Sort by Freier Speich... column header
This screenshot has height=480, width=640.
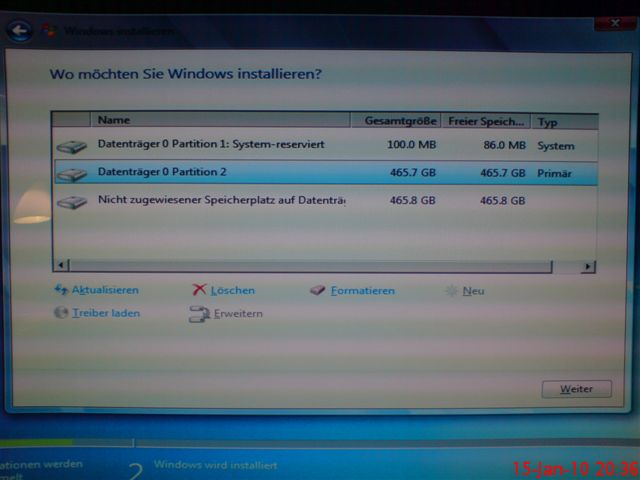(486, 121)
